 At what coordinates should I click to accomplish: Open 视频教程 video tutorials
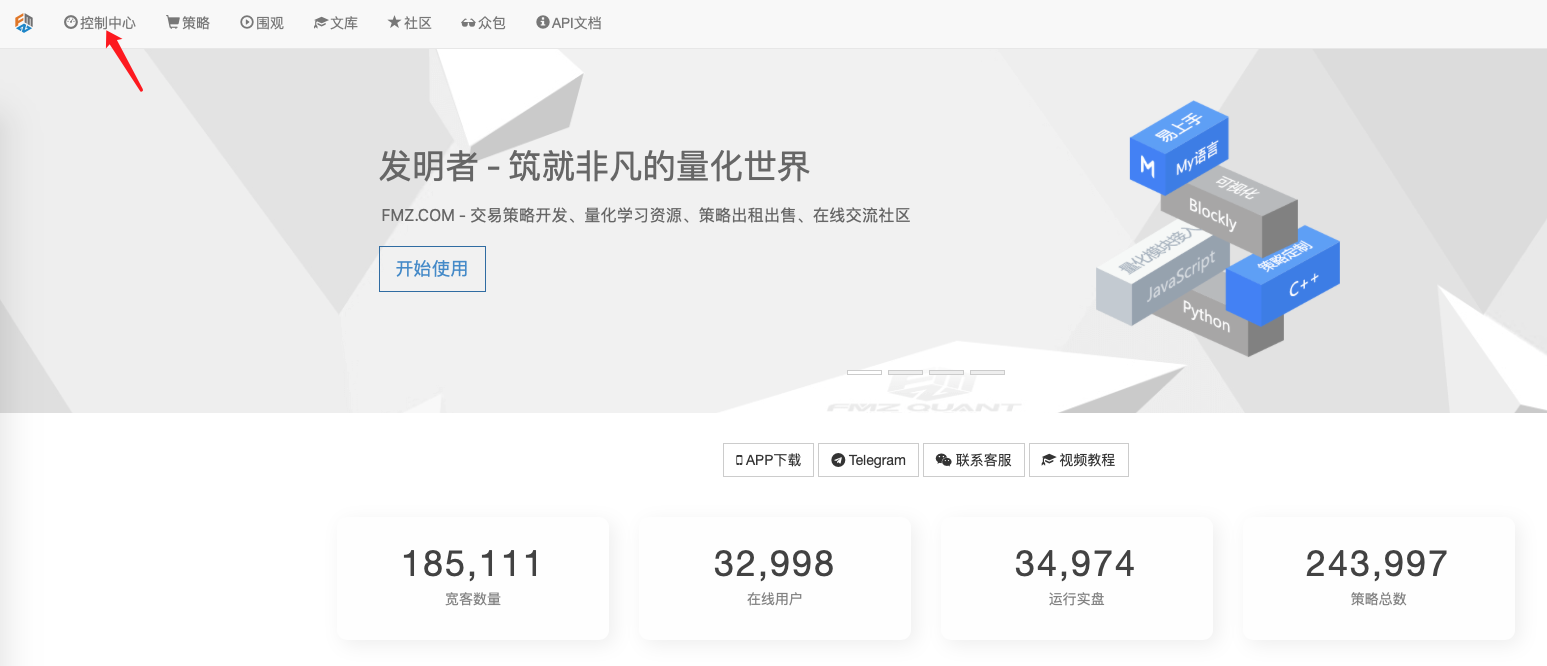pos(1079,460)
